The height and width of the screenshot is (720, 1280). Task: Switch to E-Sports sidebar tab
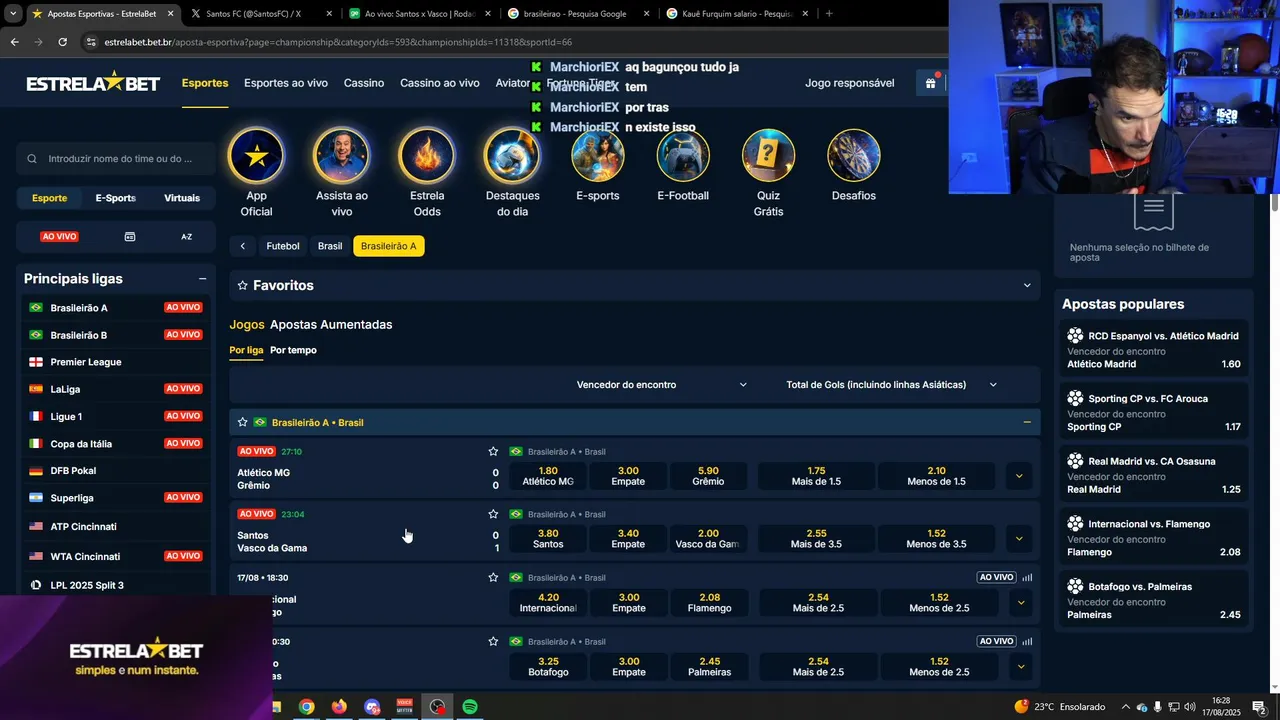(x=115, y=198)
